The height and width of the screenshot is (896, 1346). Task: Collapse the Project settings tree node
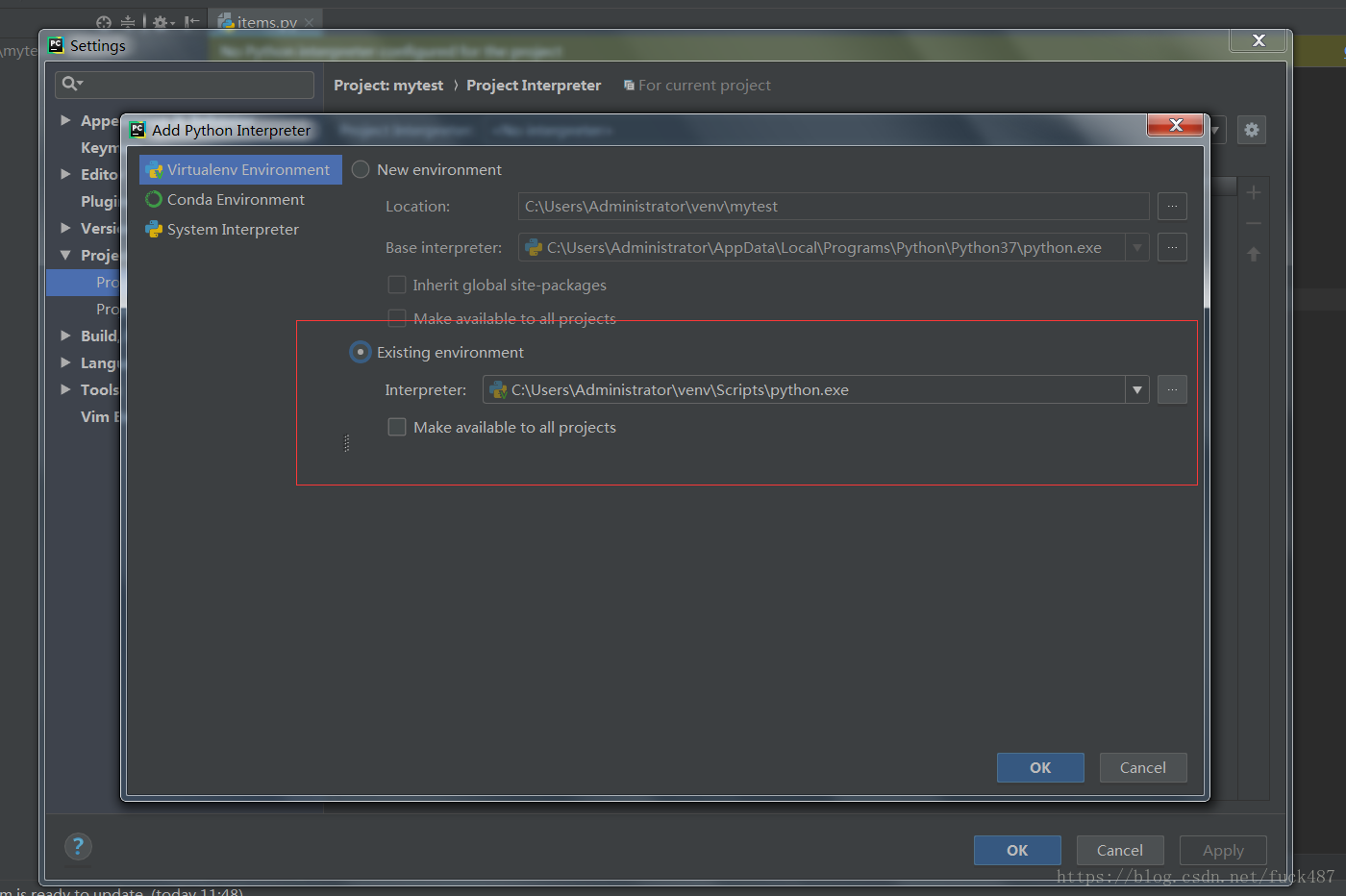click(x=65, y=255)
